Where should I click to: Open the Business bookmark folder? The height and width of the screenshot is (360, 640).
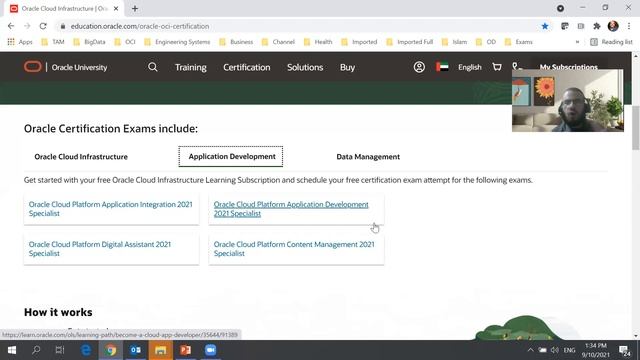(236, 42)
